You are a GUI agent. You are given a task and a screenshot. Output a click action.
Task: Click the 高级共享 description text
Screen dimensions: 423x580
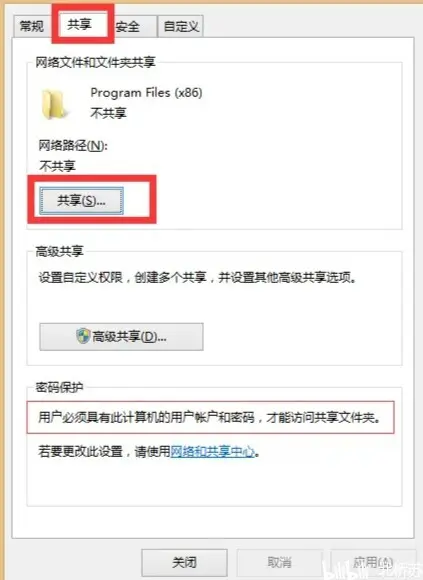pyautogui.click(x=198, y=277)
